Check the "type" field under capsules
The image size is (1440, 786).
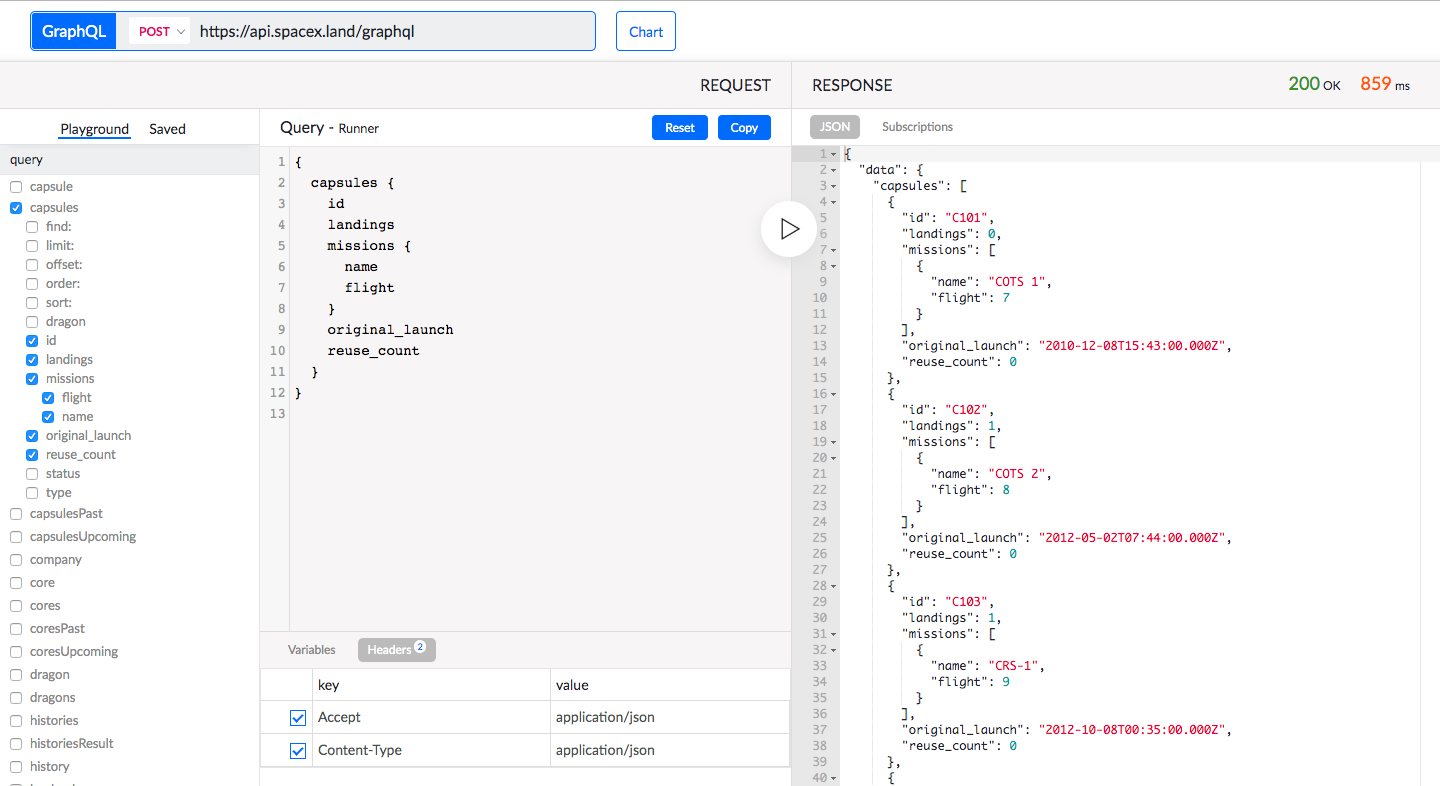click(31, 492)
